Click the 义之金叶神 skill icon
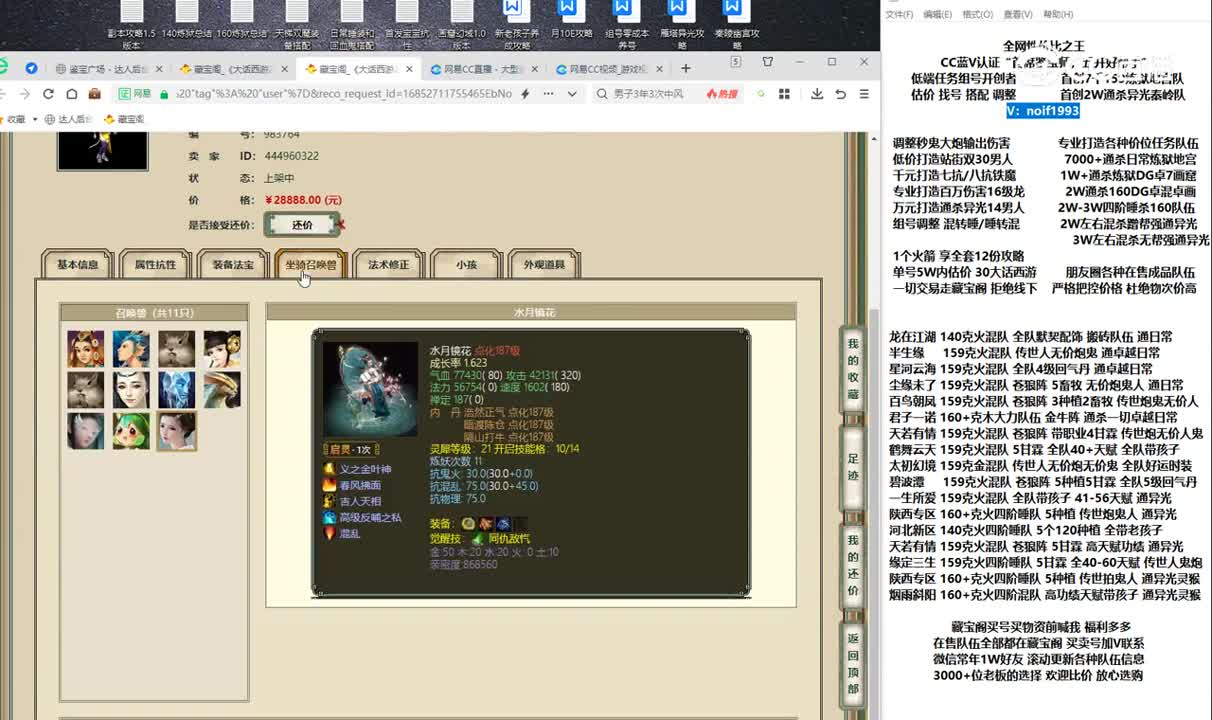 click(329, 469)
